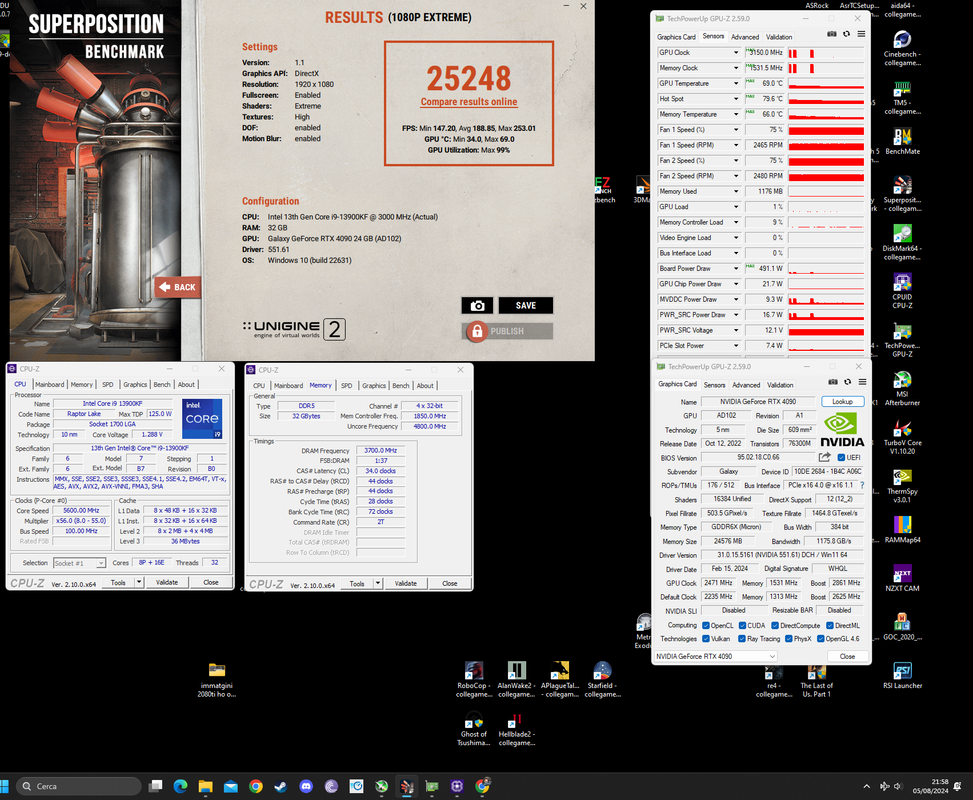Image resolution: width=973 pixels, height=800 pixels.
Task: Open Discord from the taskbar
Action: (x=306, y=786)
